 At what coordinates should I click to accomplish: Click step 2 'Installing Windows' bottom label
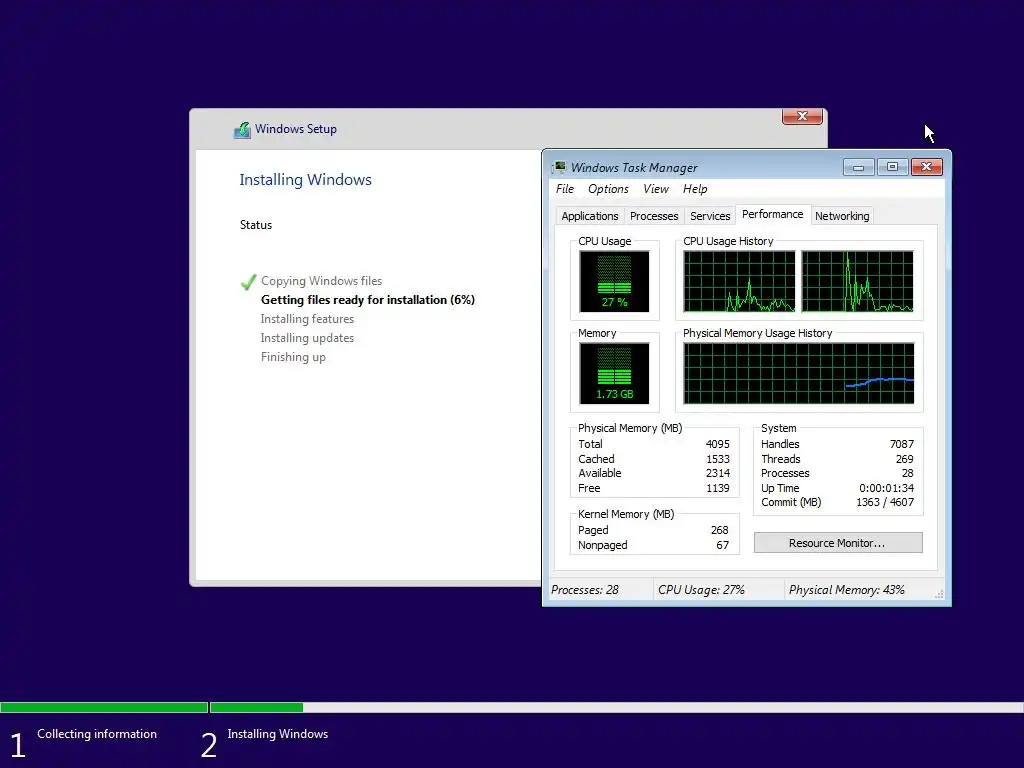(278, 734)
